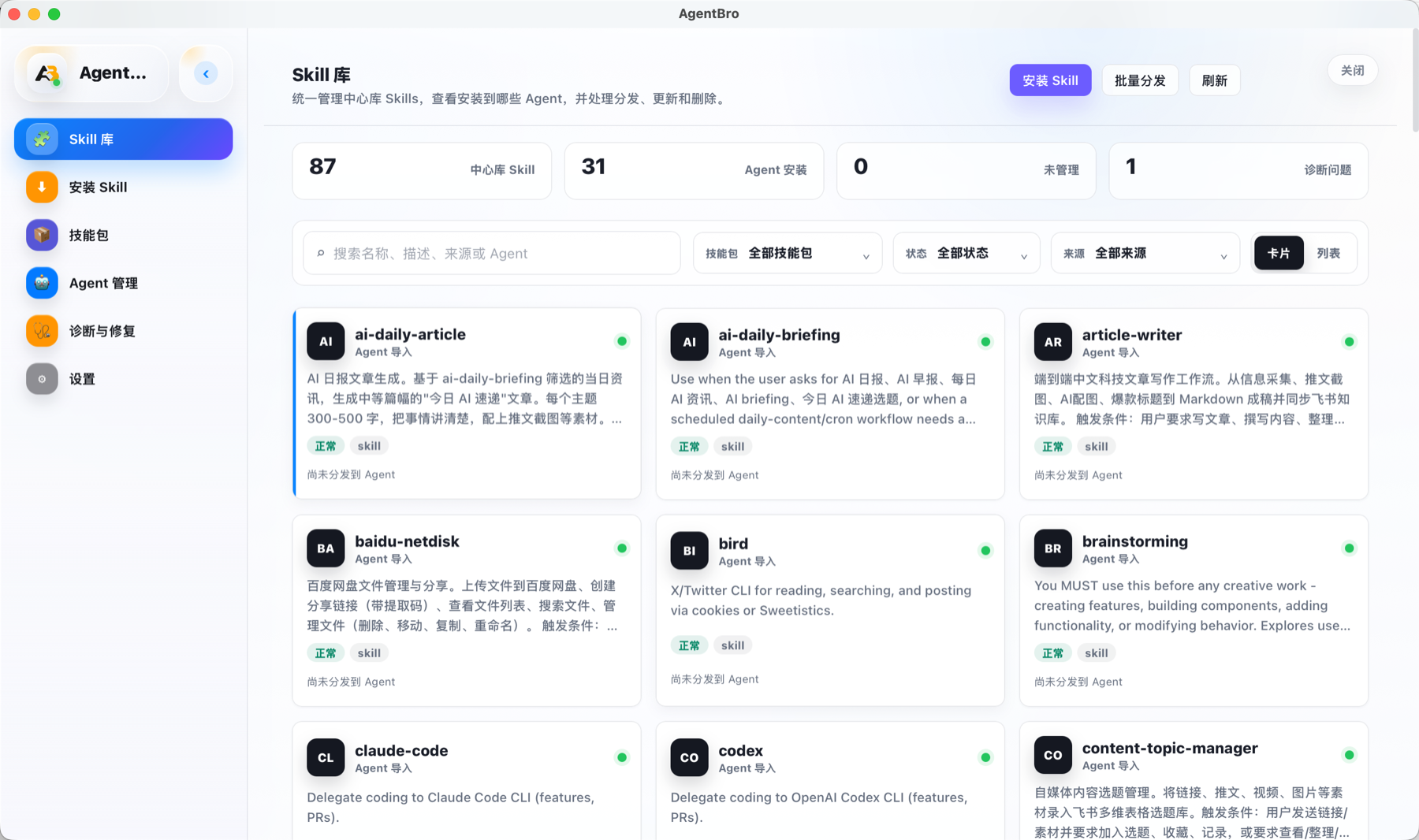
Task: Click the 正常 tag on brainstorming card
Action: (1052, 653)
